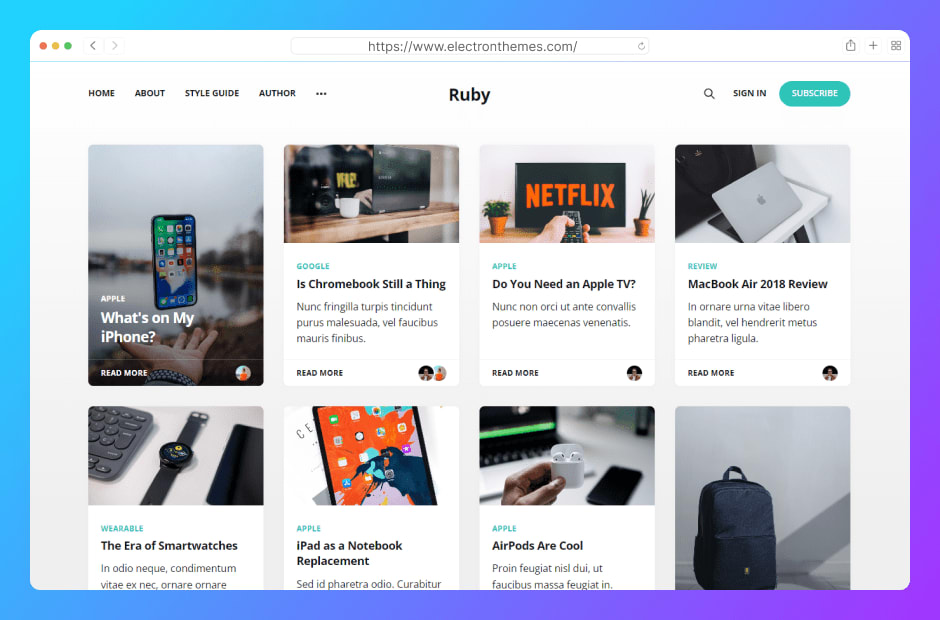Screen dimensions: 940x620
Task: Click Read More under Is Chromebook Still a Thing
Action: tap(320, 373)
